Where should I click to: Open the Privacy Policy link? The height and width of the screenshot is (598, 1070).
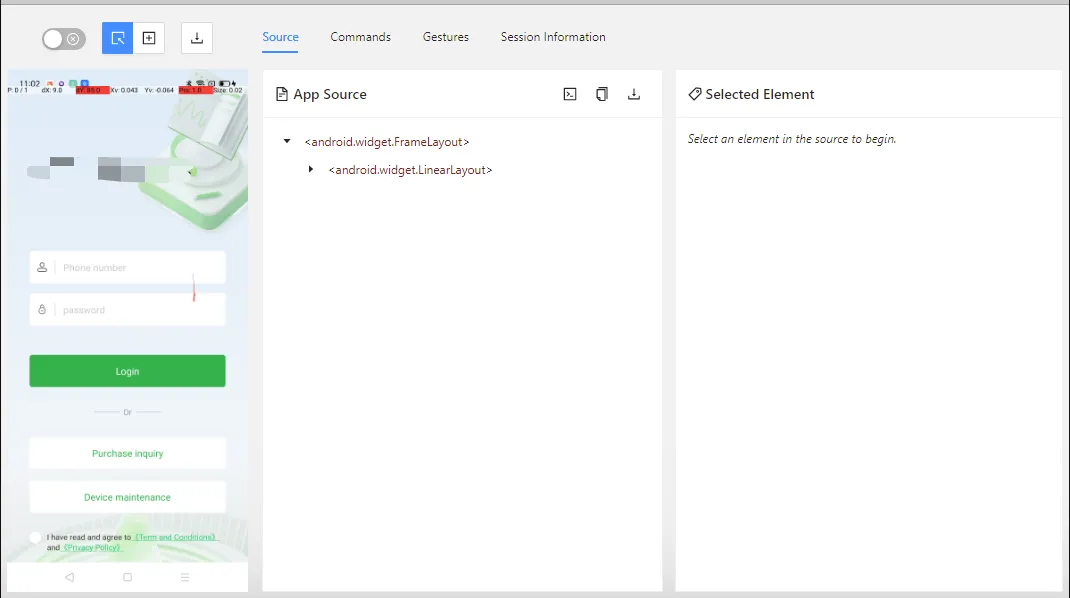point(92,548)
